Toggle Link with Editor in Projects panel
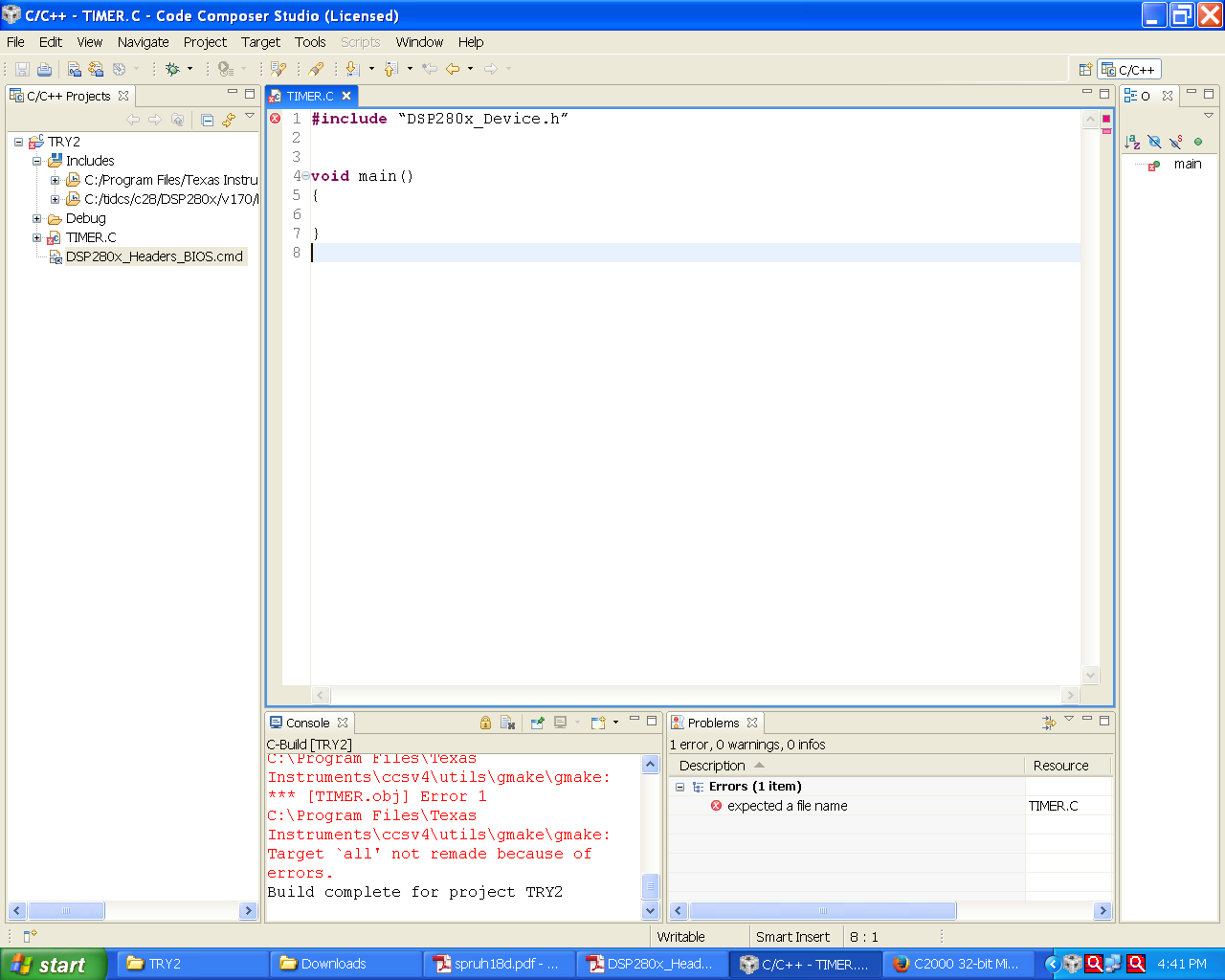 point(229,120)
